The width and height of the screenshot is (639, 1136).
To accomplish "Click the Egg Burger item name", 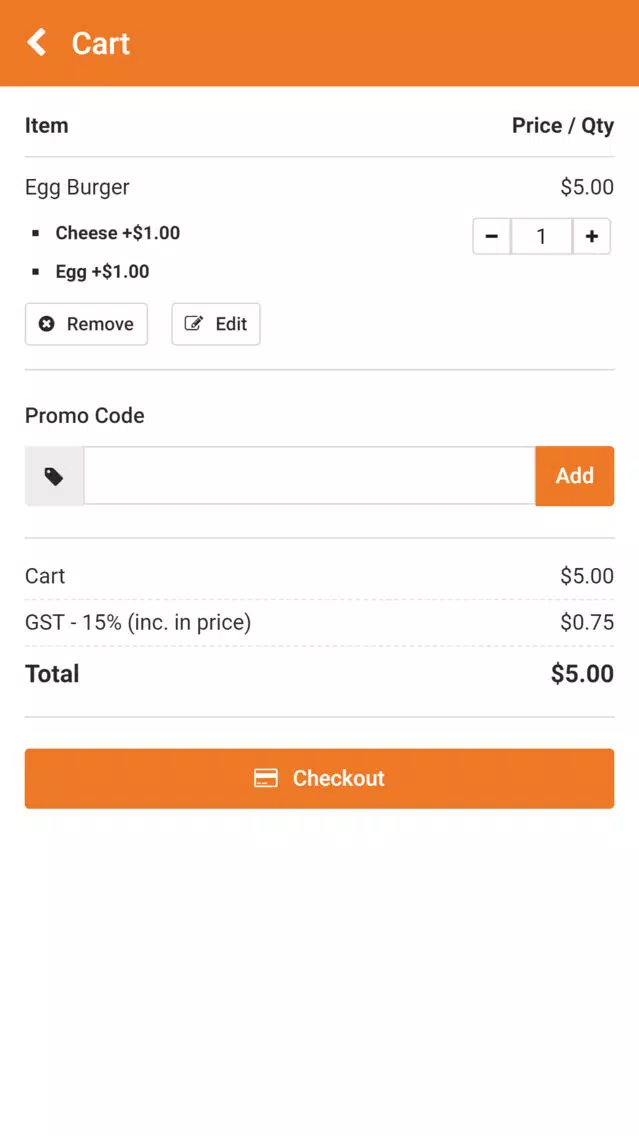I will tap(78, 187).
